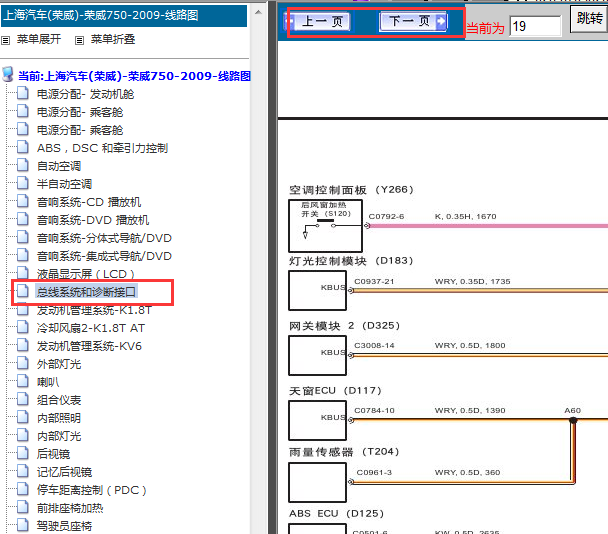The width and height of the screenshot is (608, 534).
Task: Open 冷却风扇2-K1.8T AT diagram
Action: click(x=91, y=328)
